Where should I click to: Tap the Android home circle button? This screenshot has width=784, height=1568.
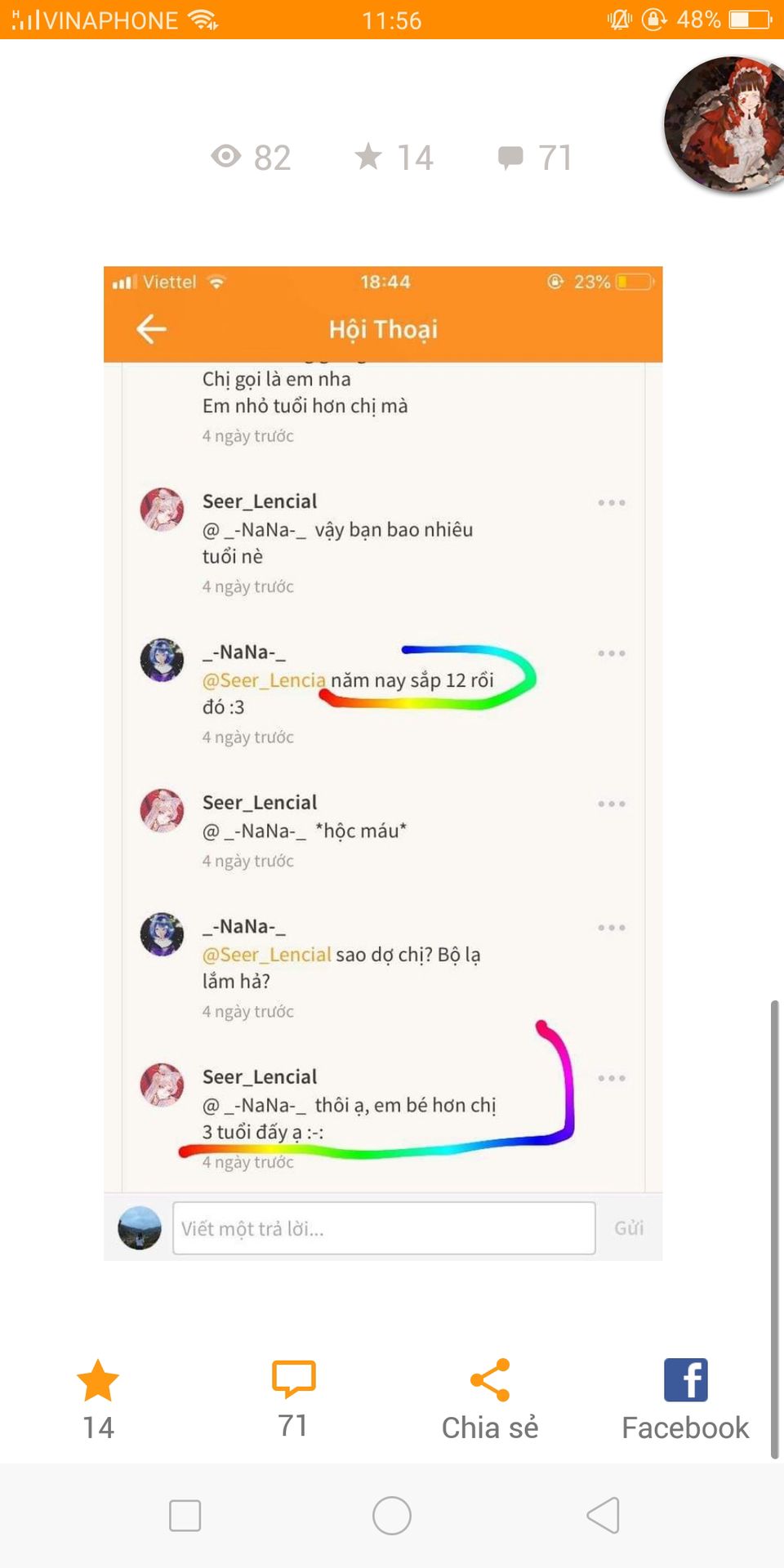click(392, 1516)
